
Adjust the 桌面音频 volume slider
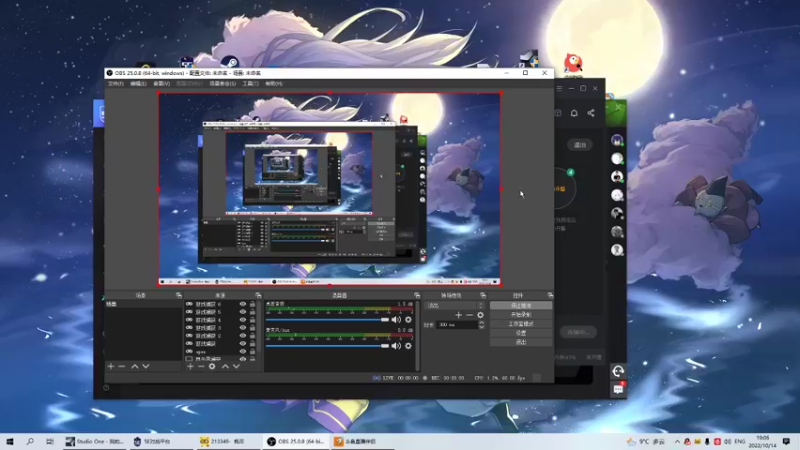click(x=328, y=319)
